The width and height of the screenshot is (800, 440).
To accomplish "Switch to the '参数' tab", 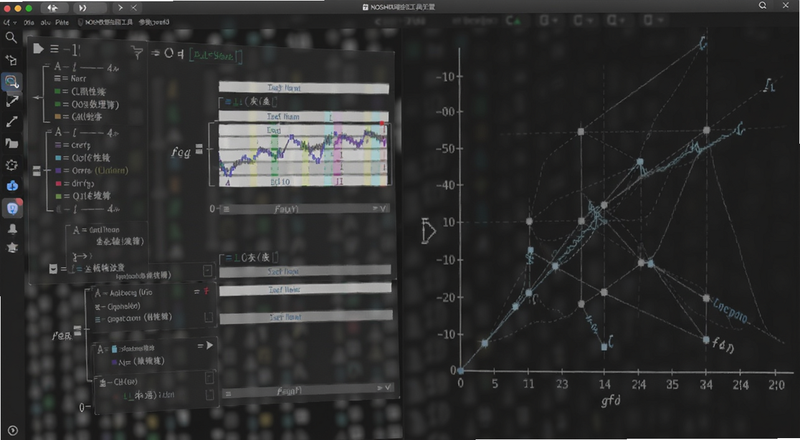I will tap(154, 22).
